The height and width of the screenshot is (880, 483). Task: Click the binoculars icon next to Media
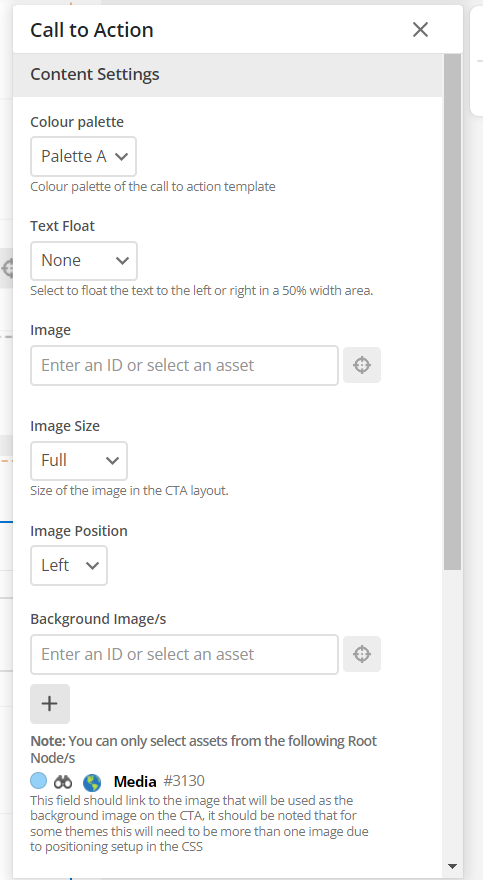[x=63, y=781]
